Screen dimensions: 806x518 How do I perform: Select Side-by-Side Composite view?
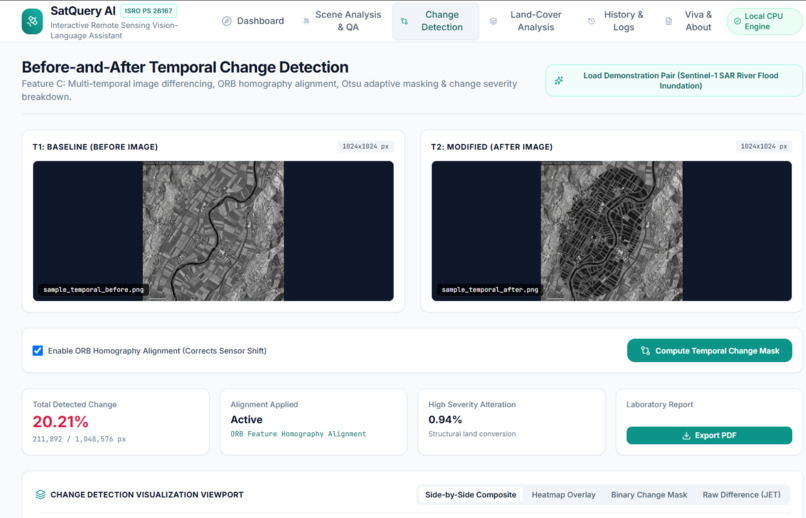[470, 494]
